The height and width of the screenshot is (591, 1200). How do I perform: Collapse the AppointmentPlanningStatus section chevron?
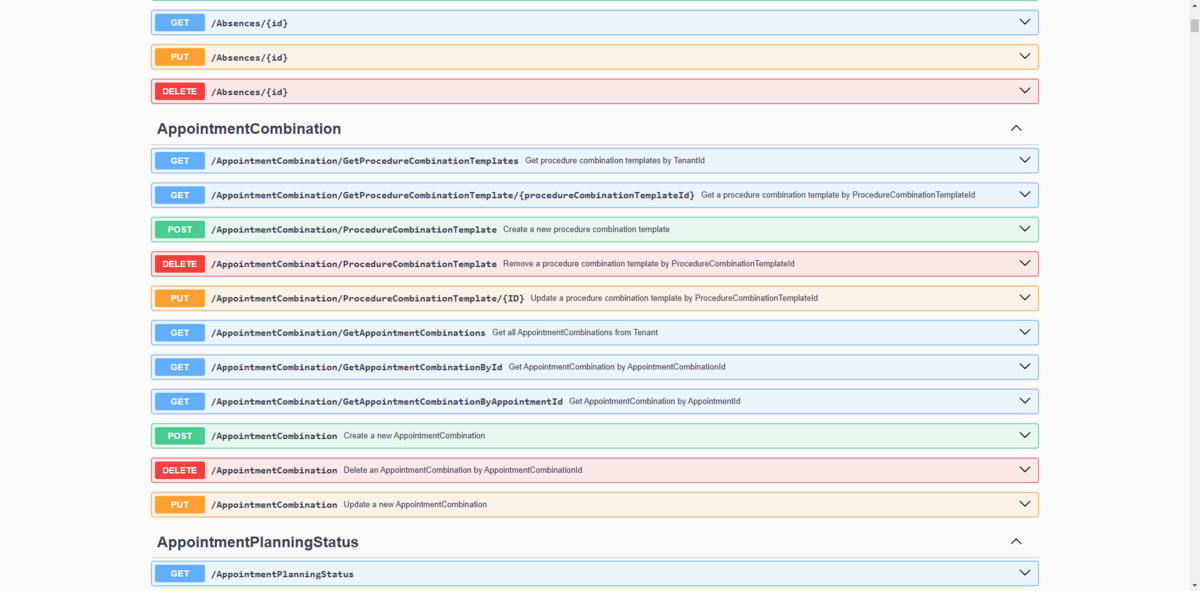[x=1016, y=542]
